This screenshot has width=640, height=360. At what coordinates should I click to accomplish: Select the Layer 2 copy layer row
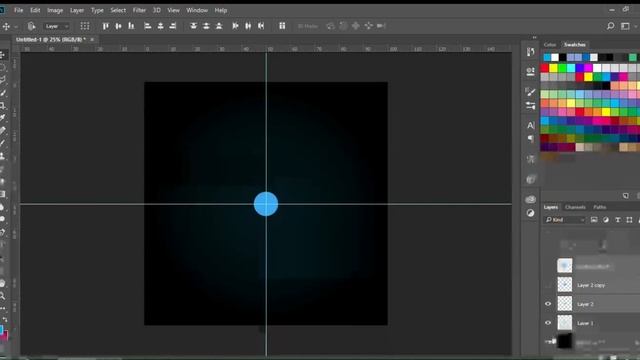591,285
